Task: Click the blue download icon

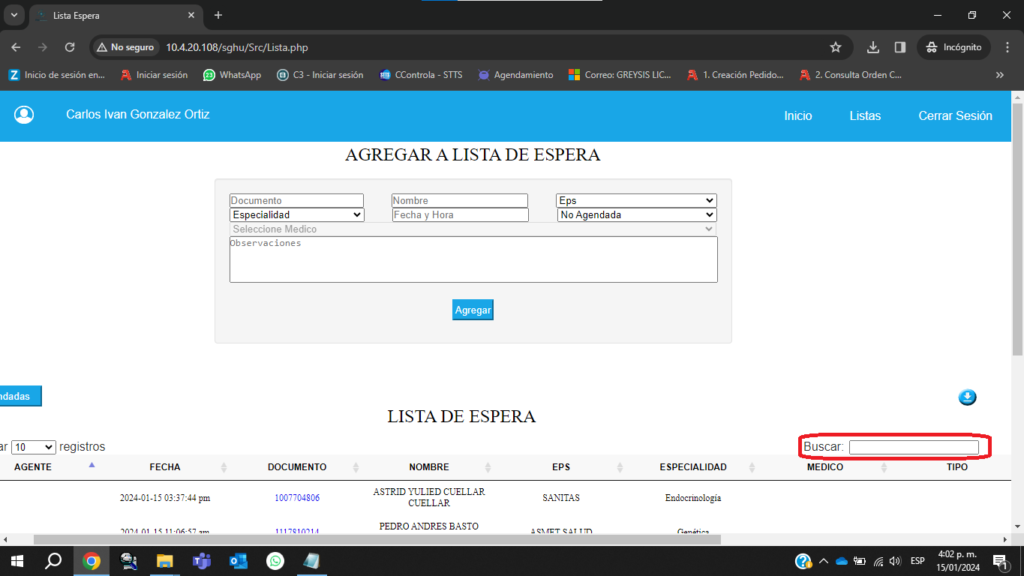Action: [x=967, y=398]
